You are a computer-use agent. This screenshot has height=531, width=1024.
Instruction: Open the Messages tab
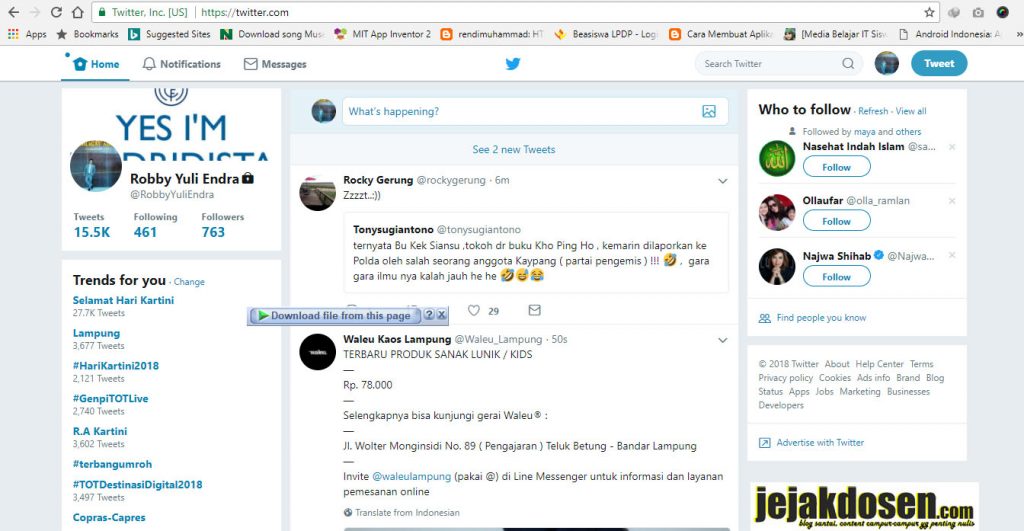[x=275, y=64]
